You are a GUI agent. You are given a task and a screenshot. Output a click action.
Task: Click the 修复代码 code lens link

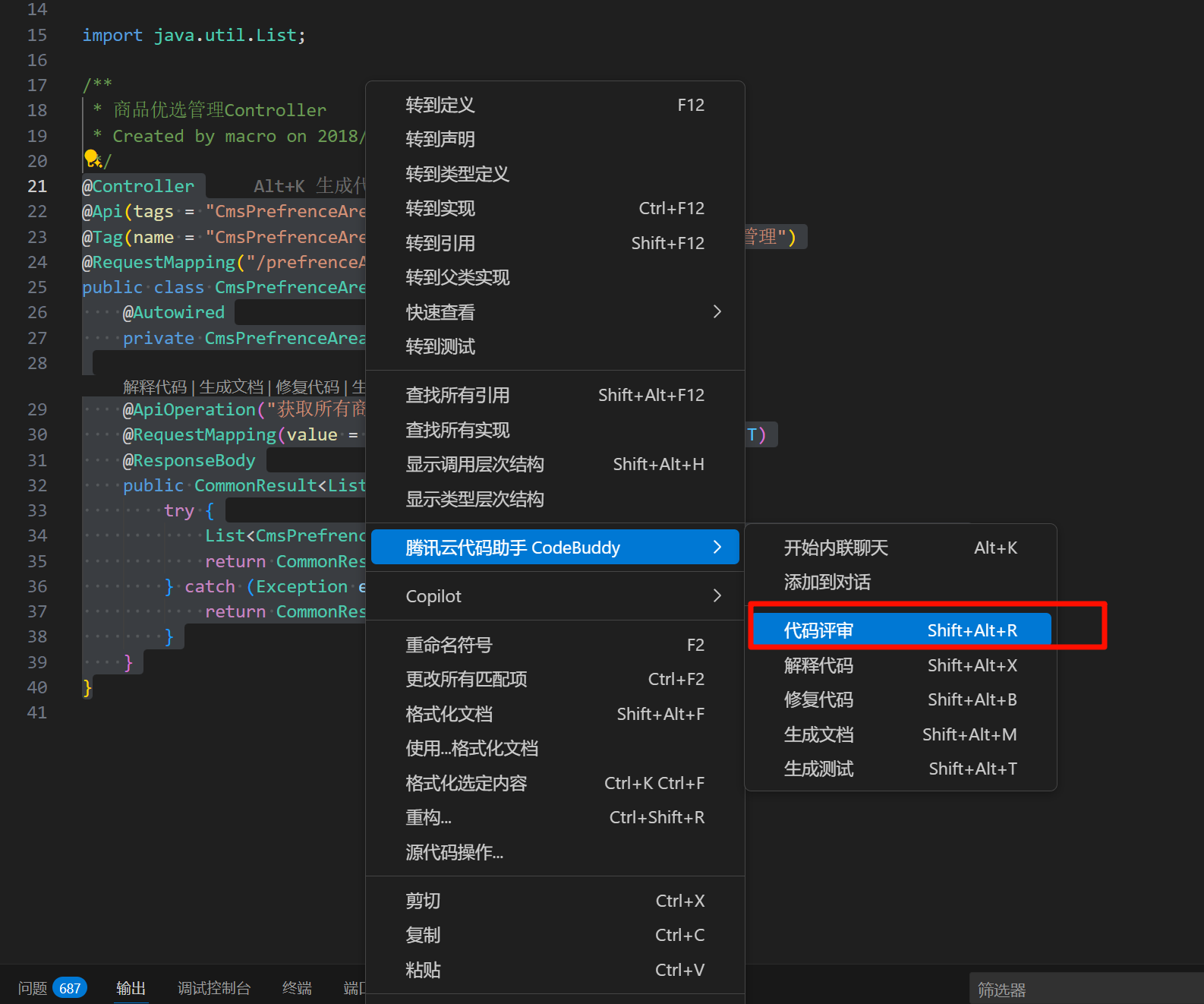tap(307, 387)
